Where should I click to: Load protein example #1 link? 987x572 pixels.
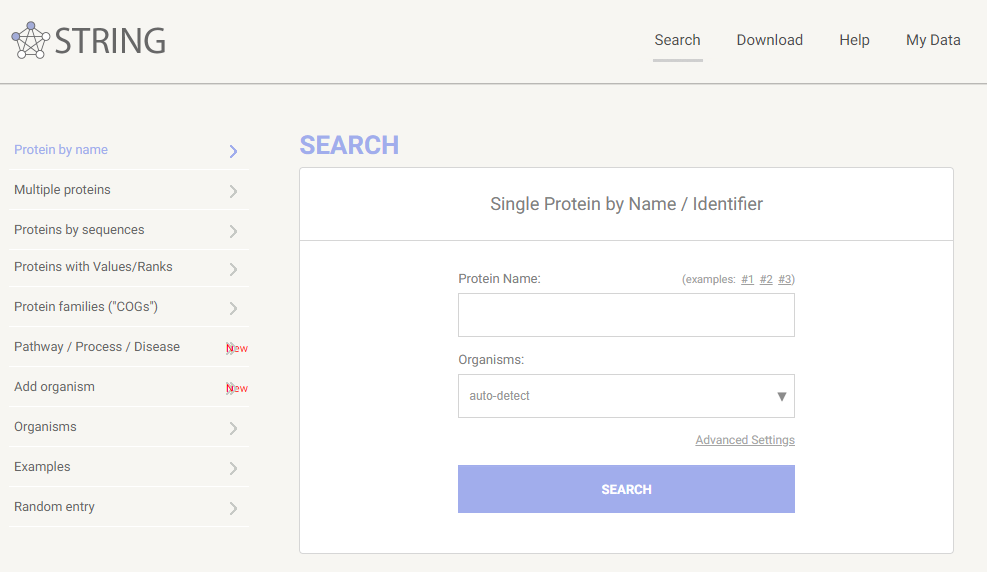[747, 279]
